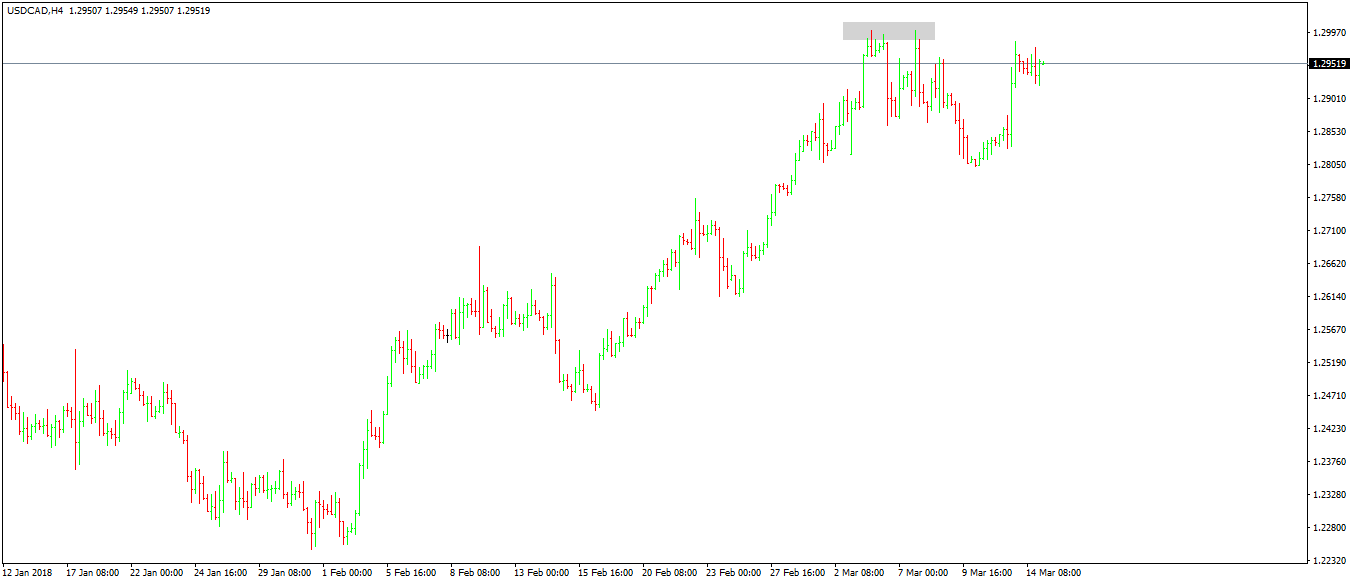Click the 1.23280 price axis label
The height and width of the screenshot is (584, 1350).
click(1329, 494)
